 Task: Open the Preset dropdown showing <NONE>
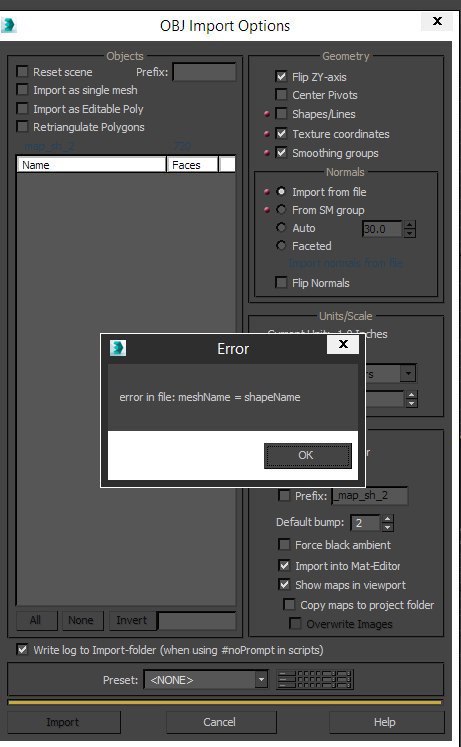206,680
